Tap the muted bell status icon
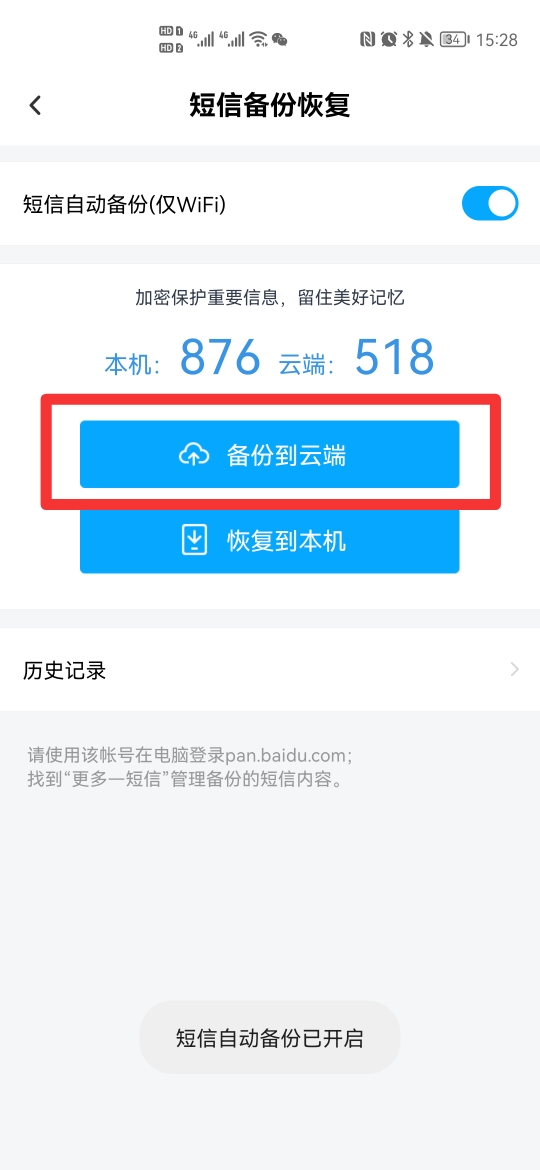 [427, 40]
